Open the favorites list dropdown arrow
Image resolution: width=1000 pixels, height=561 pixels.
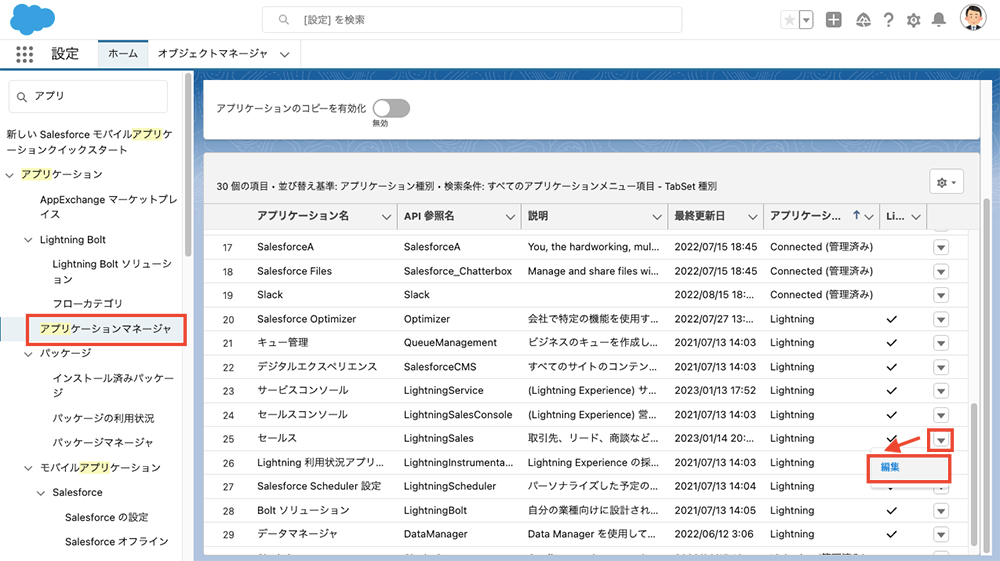[806, 20]
